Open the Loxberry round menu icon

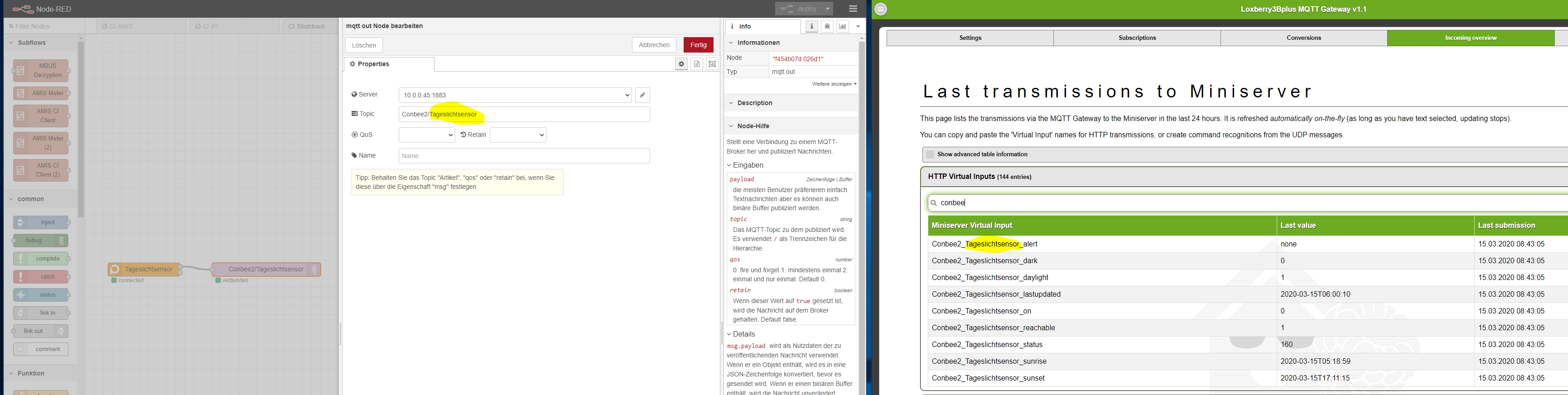coord(881,9)
